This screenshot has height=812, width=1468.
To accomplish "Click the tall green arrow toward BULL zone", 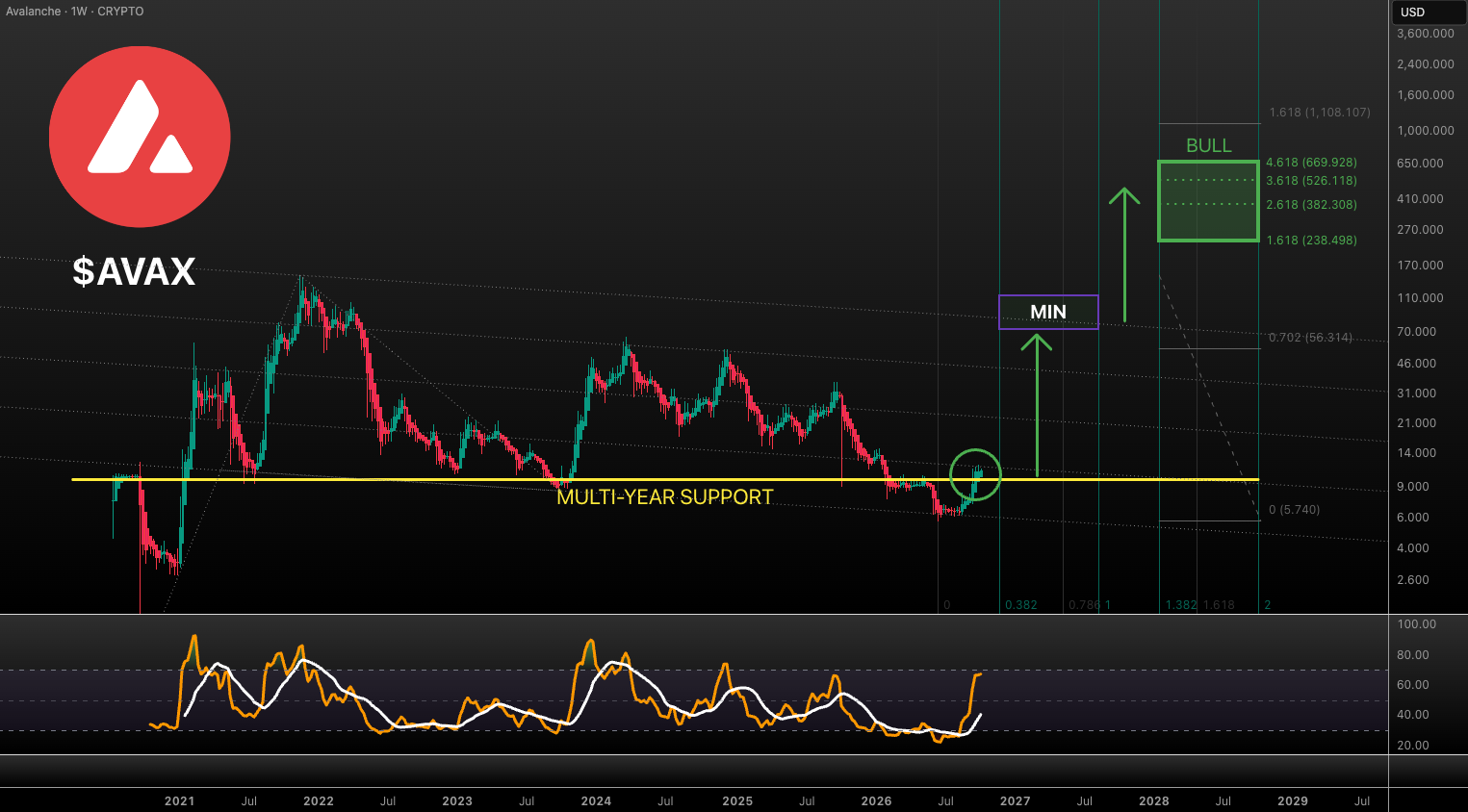I will click(x=1124, y=254).
